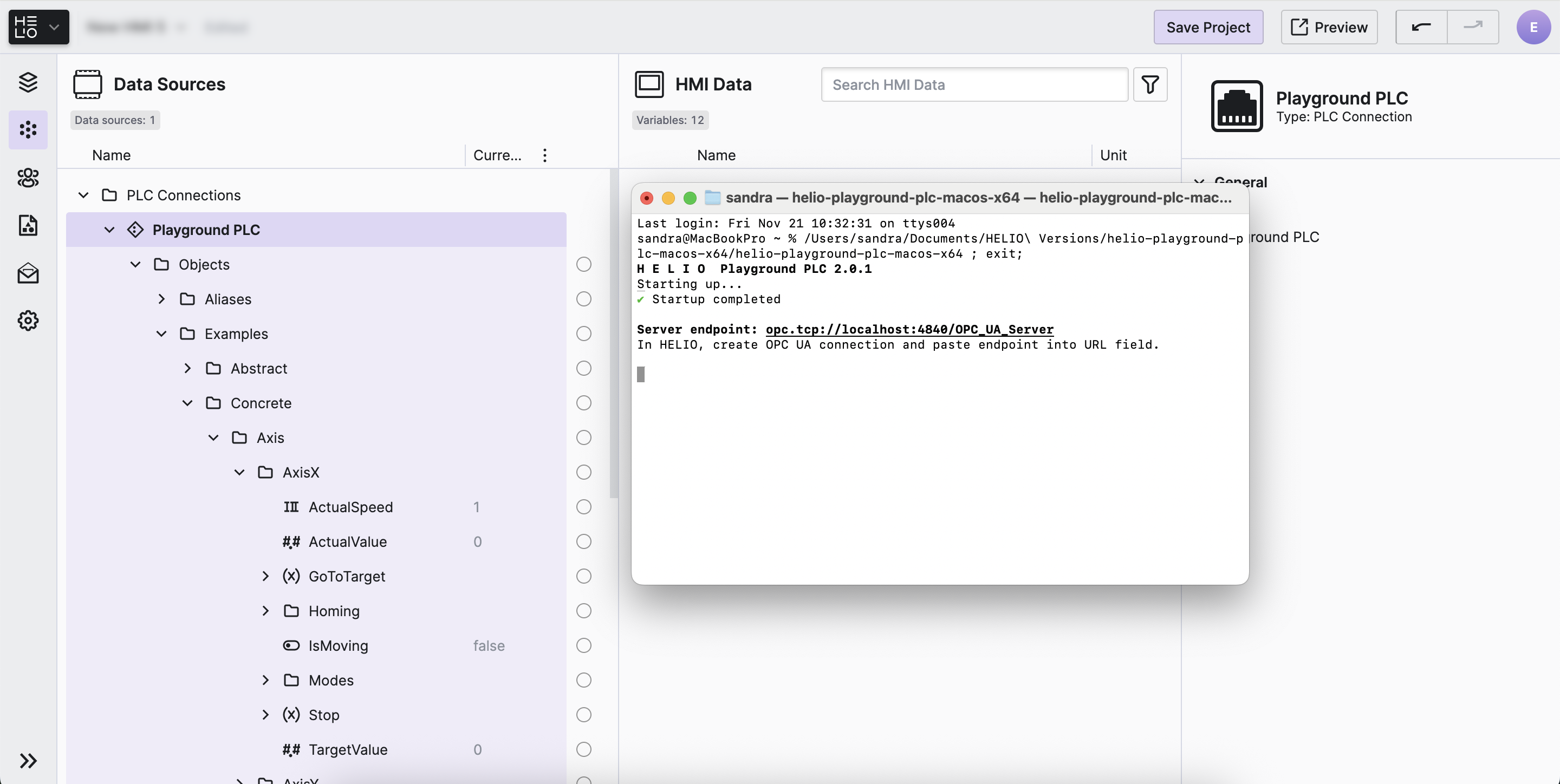The width and height of the screenshot is (1560, 784).
Task: Open the layers icon in left sidebar
Action: 28,82
